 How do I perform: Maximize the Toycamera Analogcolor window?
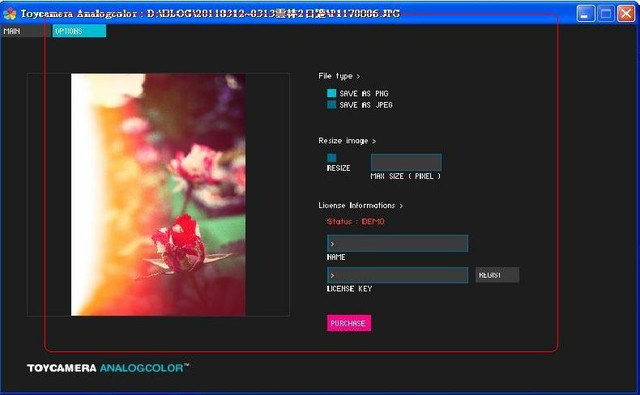[606, 13]
